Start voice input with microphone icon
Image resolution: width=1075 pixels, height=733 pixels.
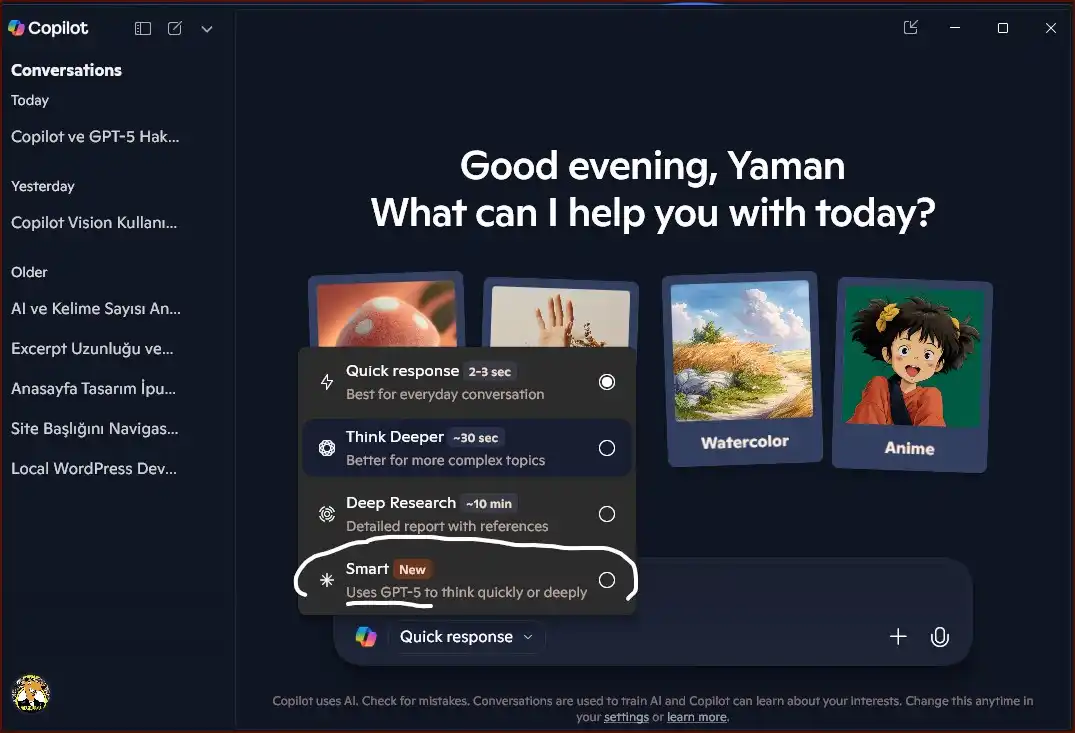[x=940, y=637]
